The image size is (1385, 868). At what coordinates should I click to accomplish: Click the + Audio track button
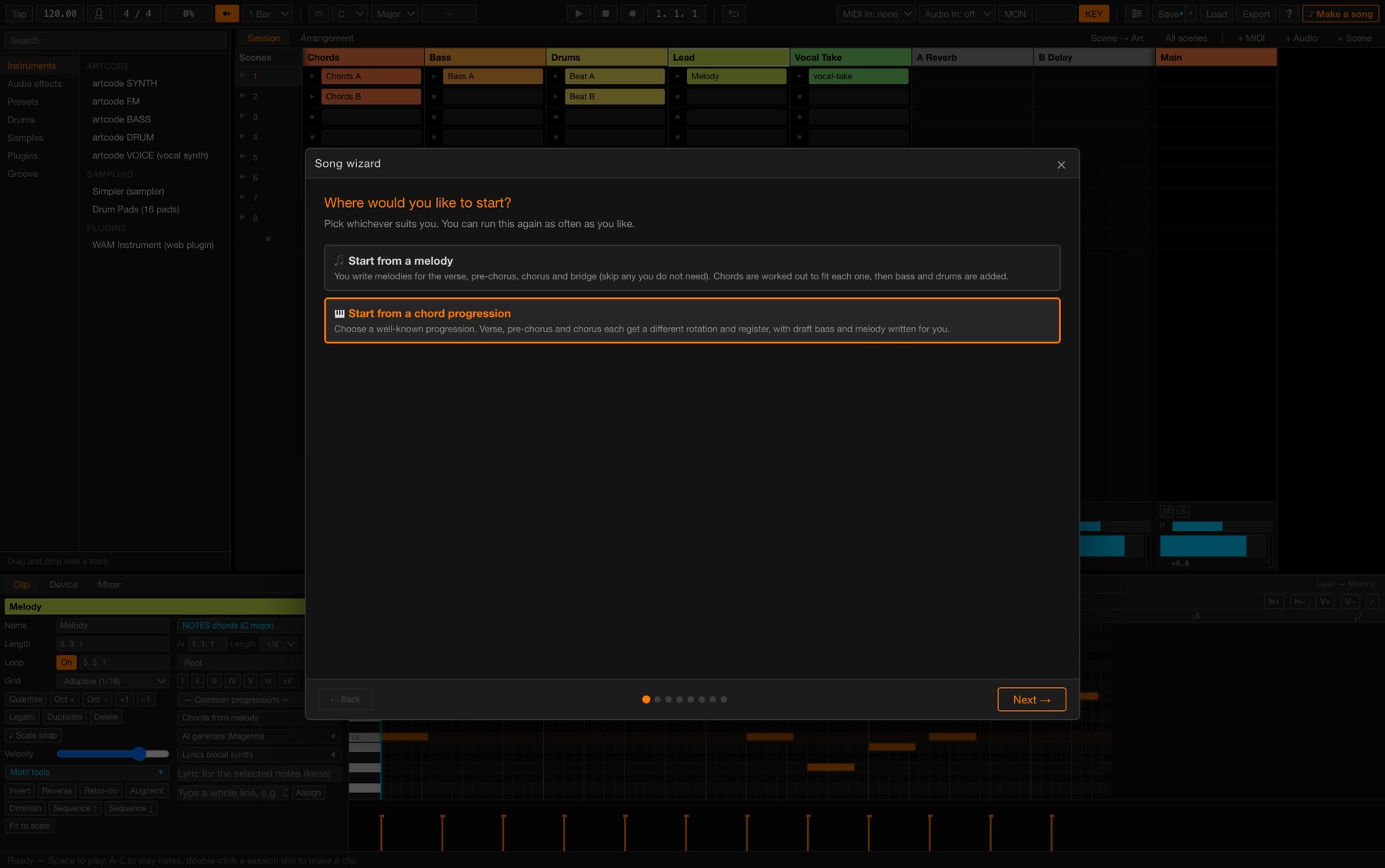1301,38
